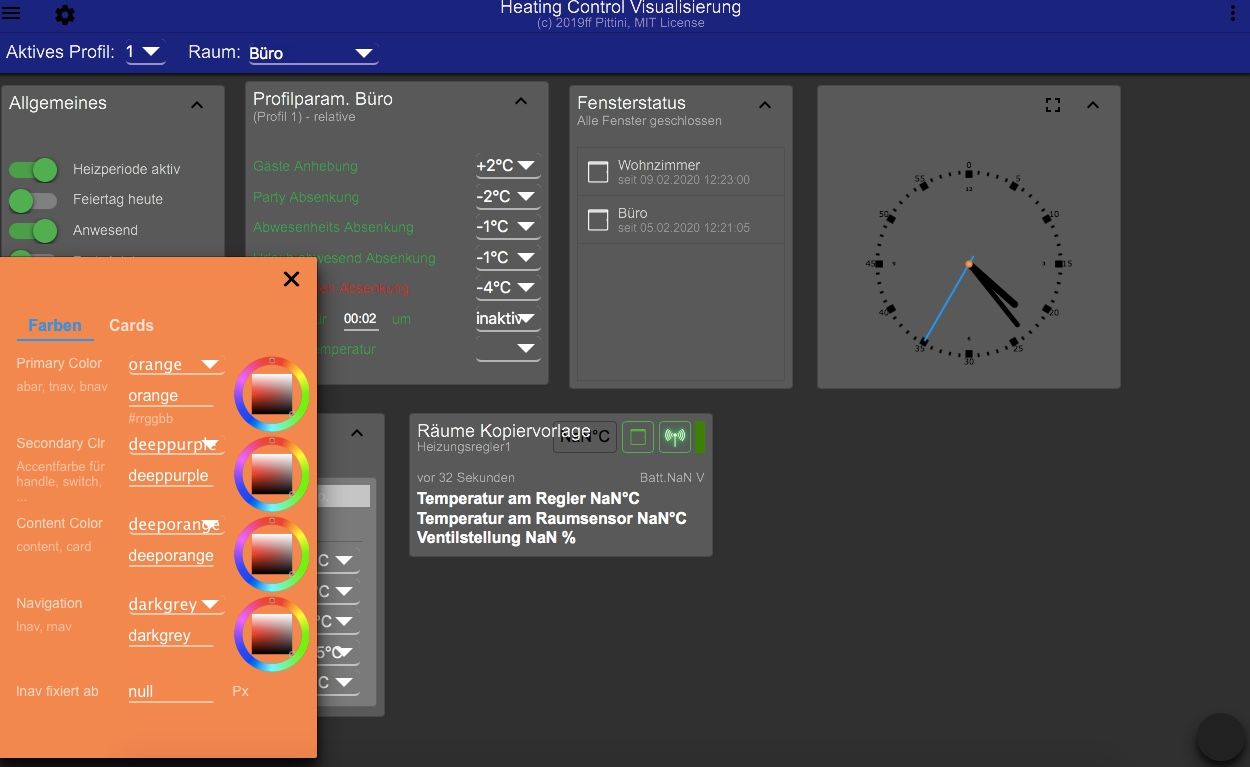The image size is (1250, 767).
Task: Click the fullscreen icon on clock card
Action: pyautogui.click(x=1052, y=105)
